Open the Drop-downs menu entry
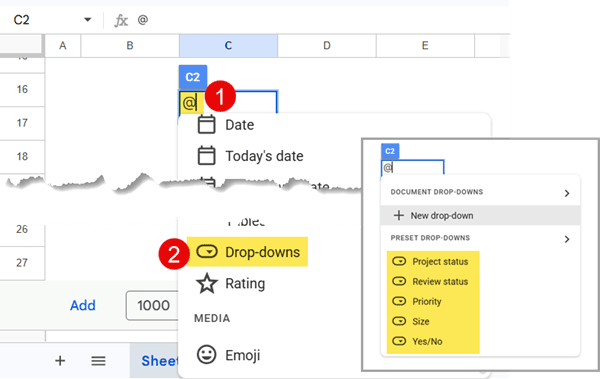The image size is (600, 379). (262, 252)
